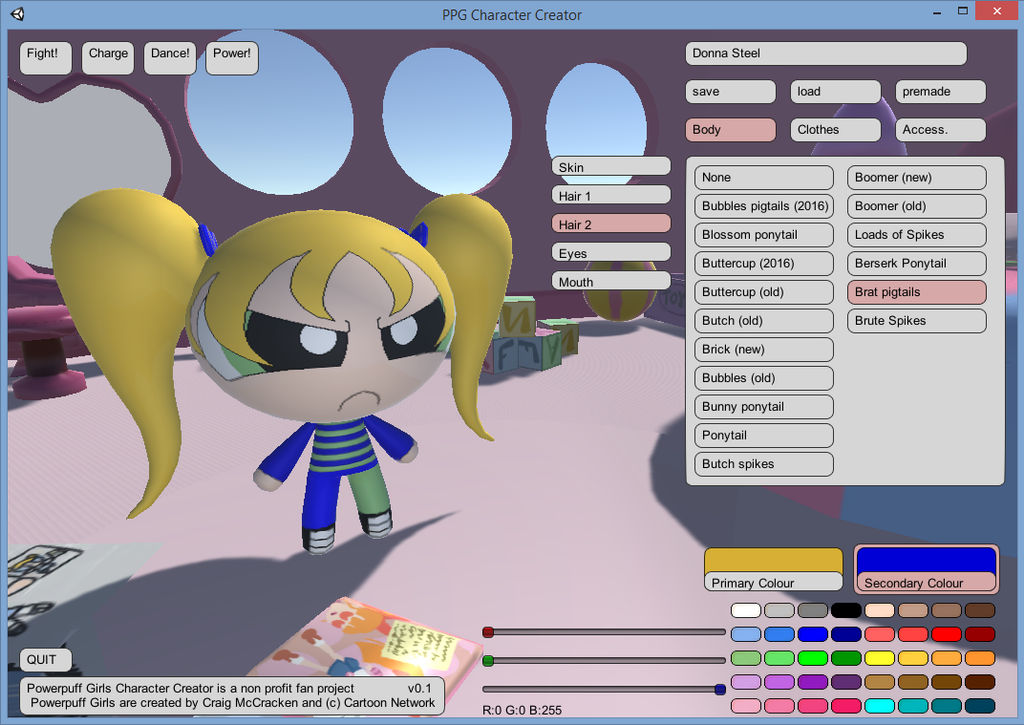Select the Secondary Colour swatch
Screen dimensions: 1024x725
(x=925, y=568)
